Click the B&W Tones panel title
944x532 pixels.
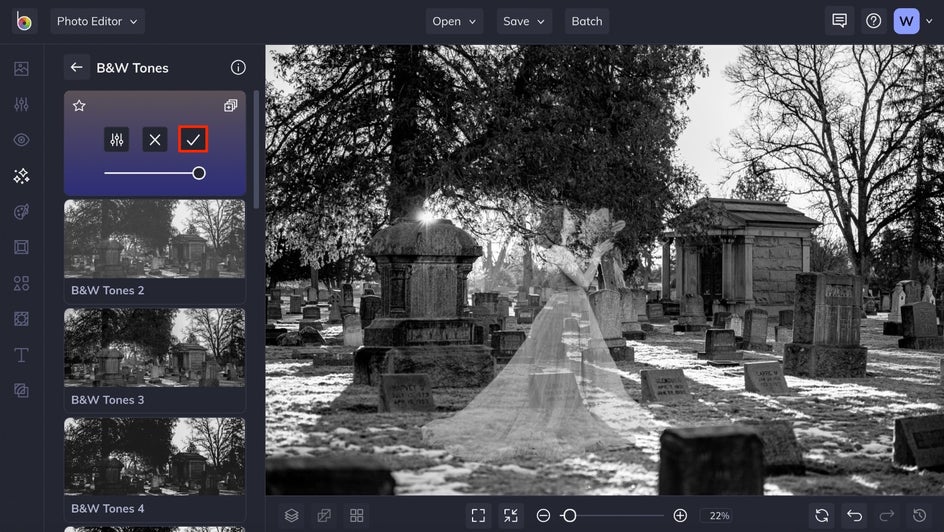(132, 68)
